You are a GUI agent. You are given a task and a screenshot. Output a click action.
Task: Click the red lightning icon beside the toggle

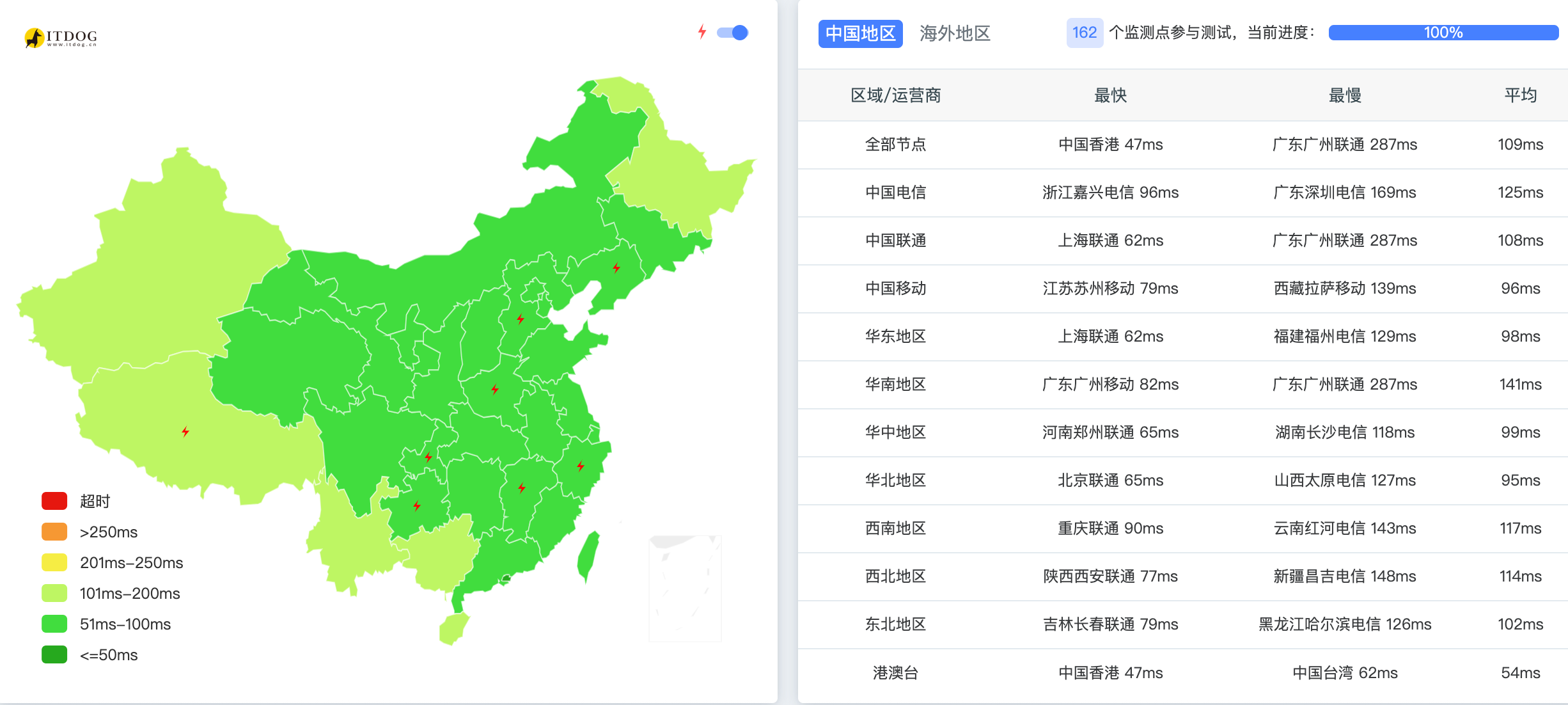pyautogui.click(x=702, y=32)
